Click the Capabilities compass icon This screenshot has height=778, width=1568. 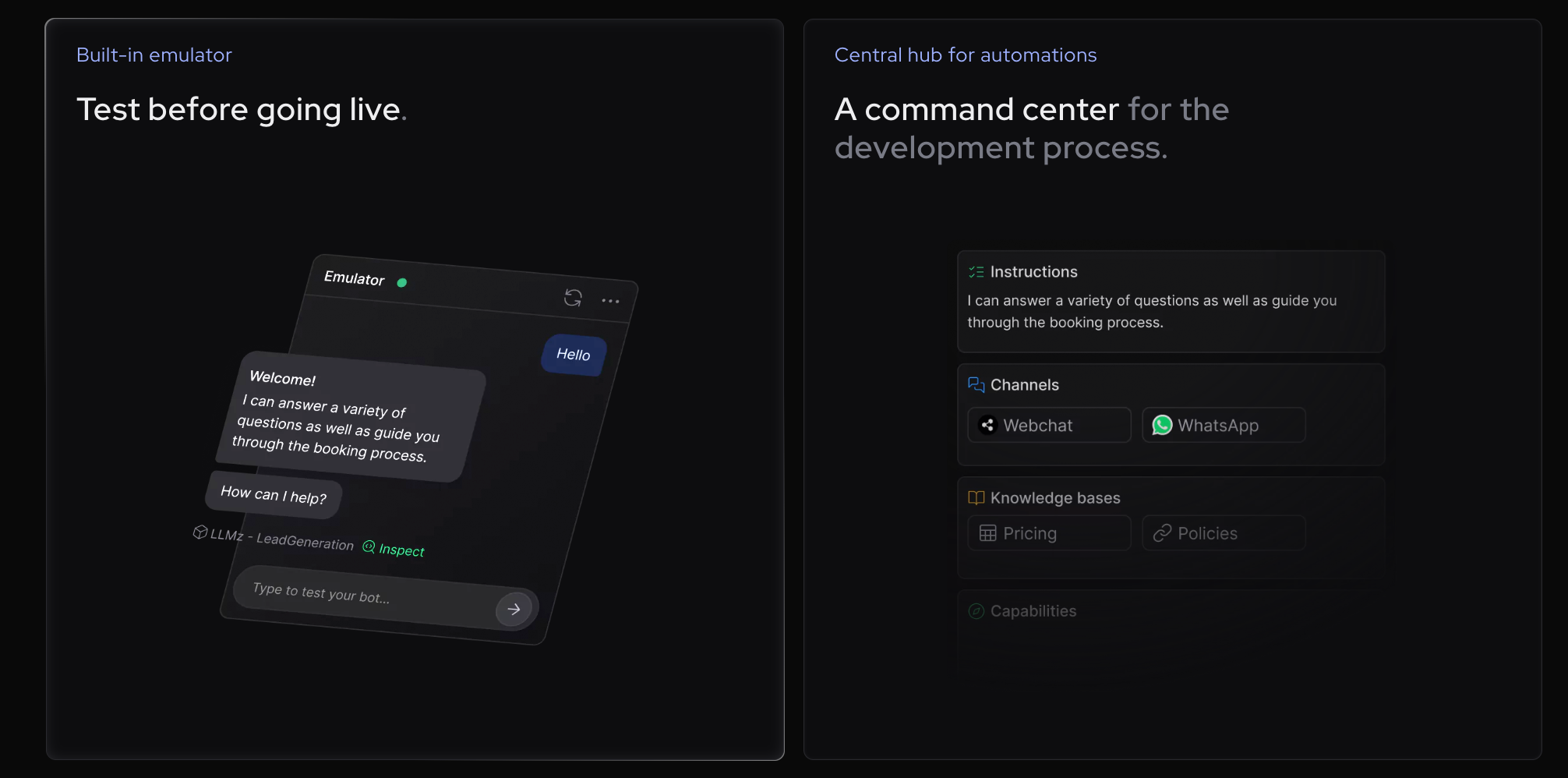(976, 611)
